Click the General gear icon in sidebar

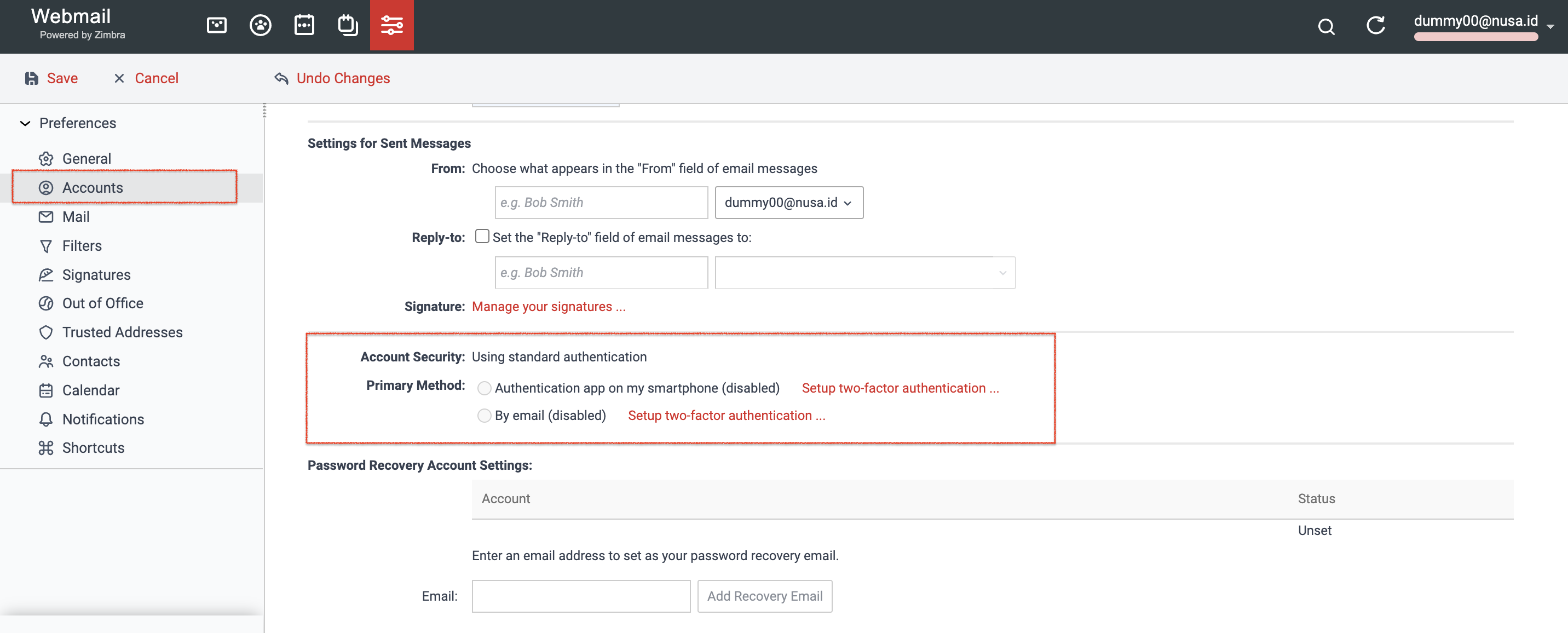click(x=45, y=159)
